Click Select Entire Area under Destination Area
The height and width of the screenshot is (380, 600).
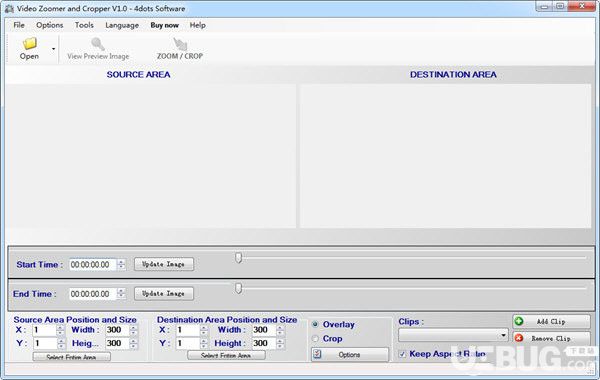tap(226, 356)
